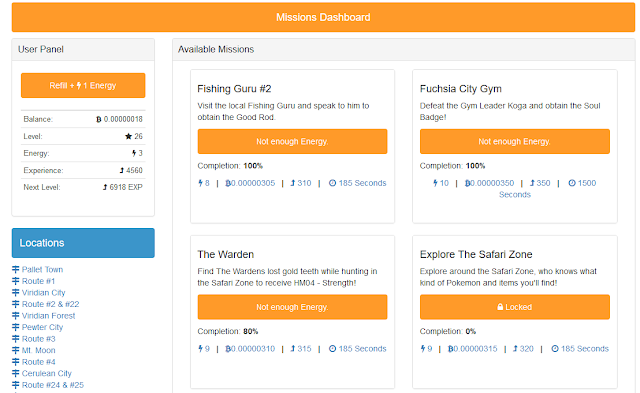Screen dimensions: 640x393
Task: Click the Fuchsia City Gym mission title
Action: (461, 89)
